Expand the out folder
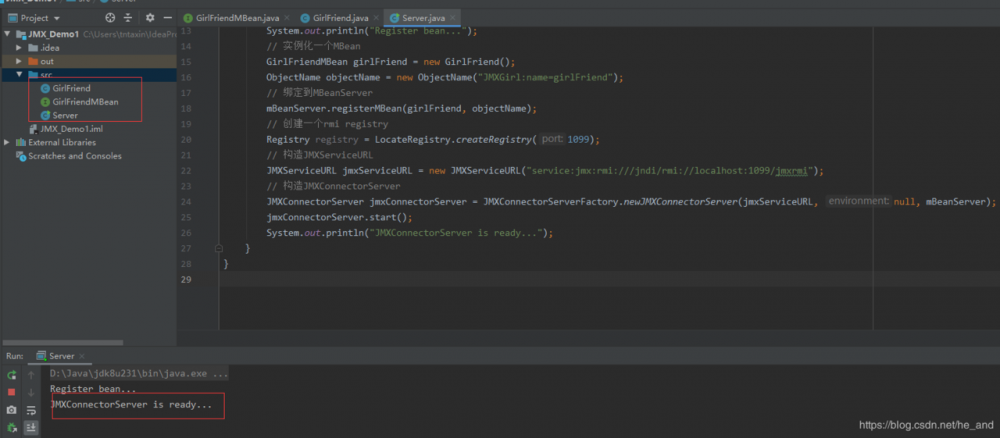This screenshot has height=438, width=1000. pos(20,61)
